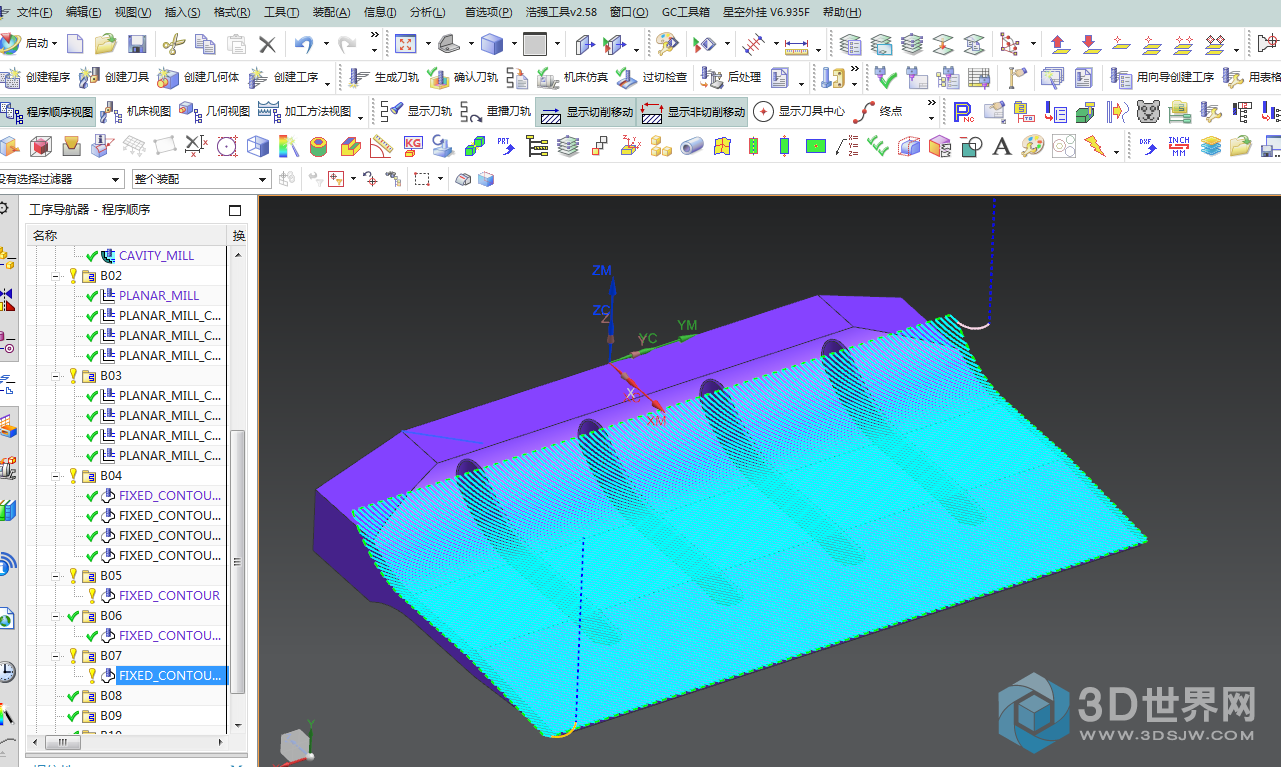The image size is (1281, 767).
Task: Click the KG weight calculation icon
Action: pos(413,147)
